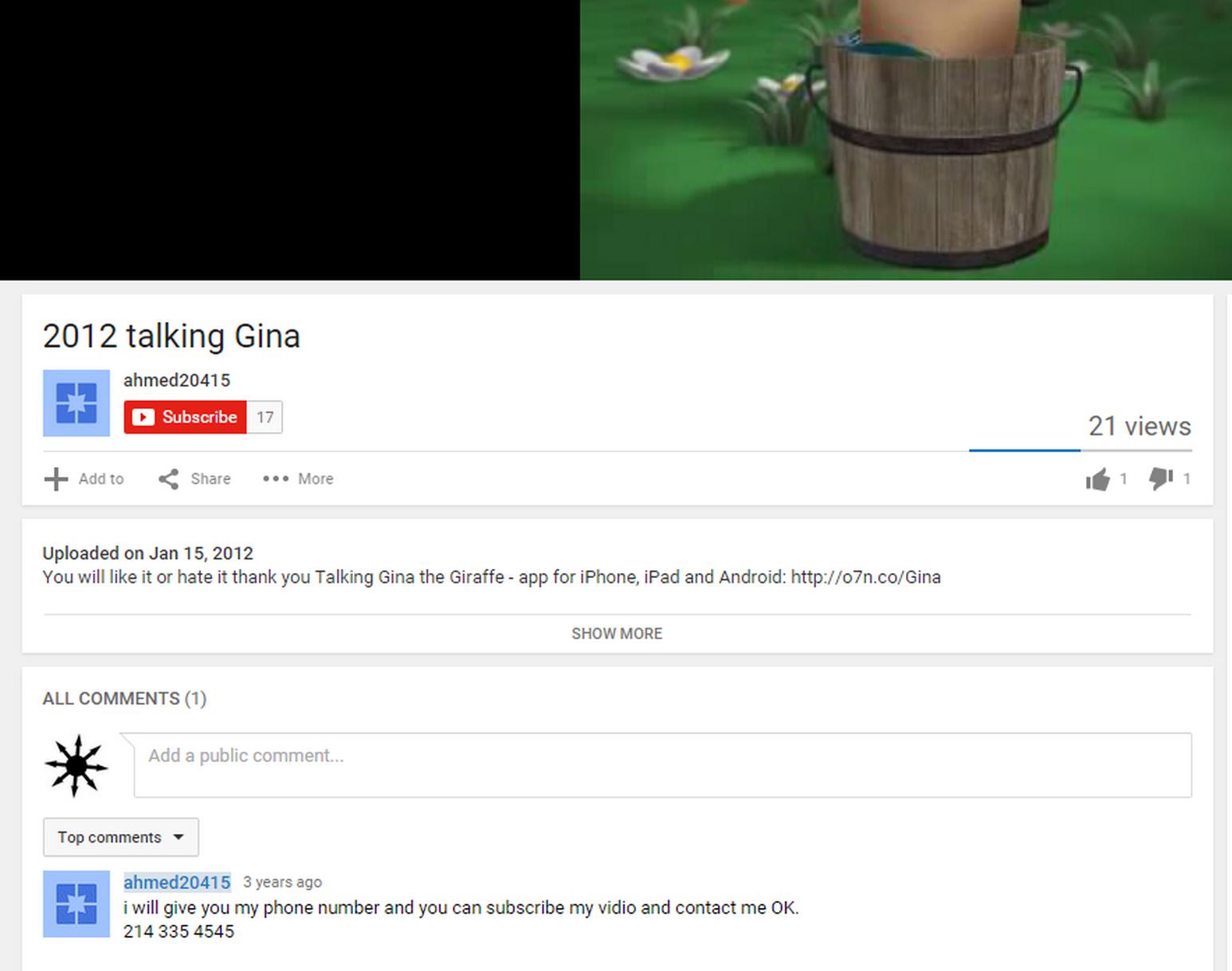Screen dimensions: 1232x971
Task: Open the three-dot More menu
Action: pos(276,479)
